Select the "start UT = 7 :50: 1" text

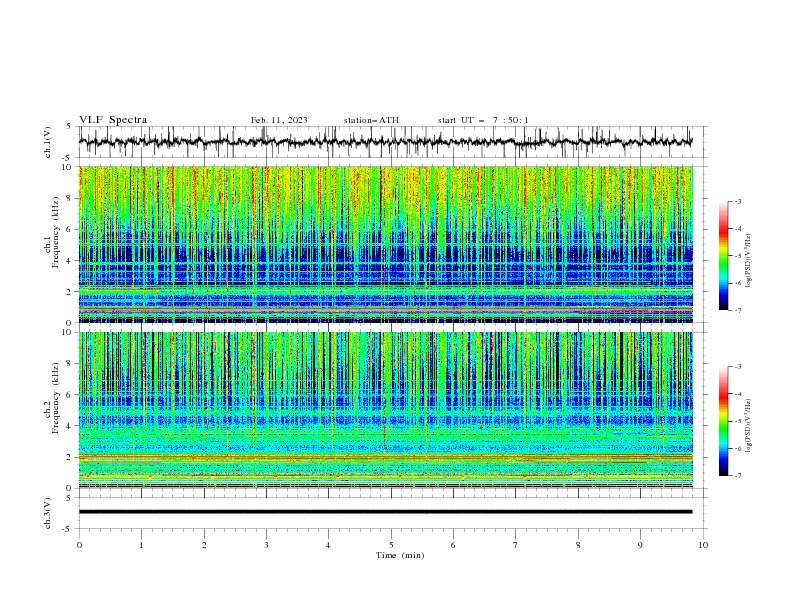pyautogui.click(x=483, y=120)
